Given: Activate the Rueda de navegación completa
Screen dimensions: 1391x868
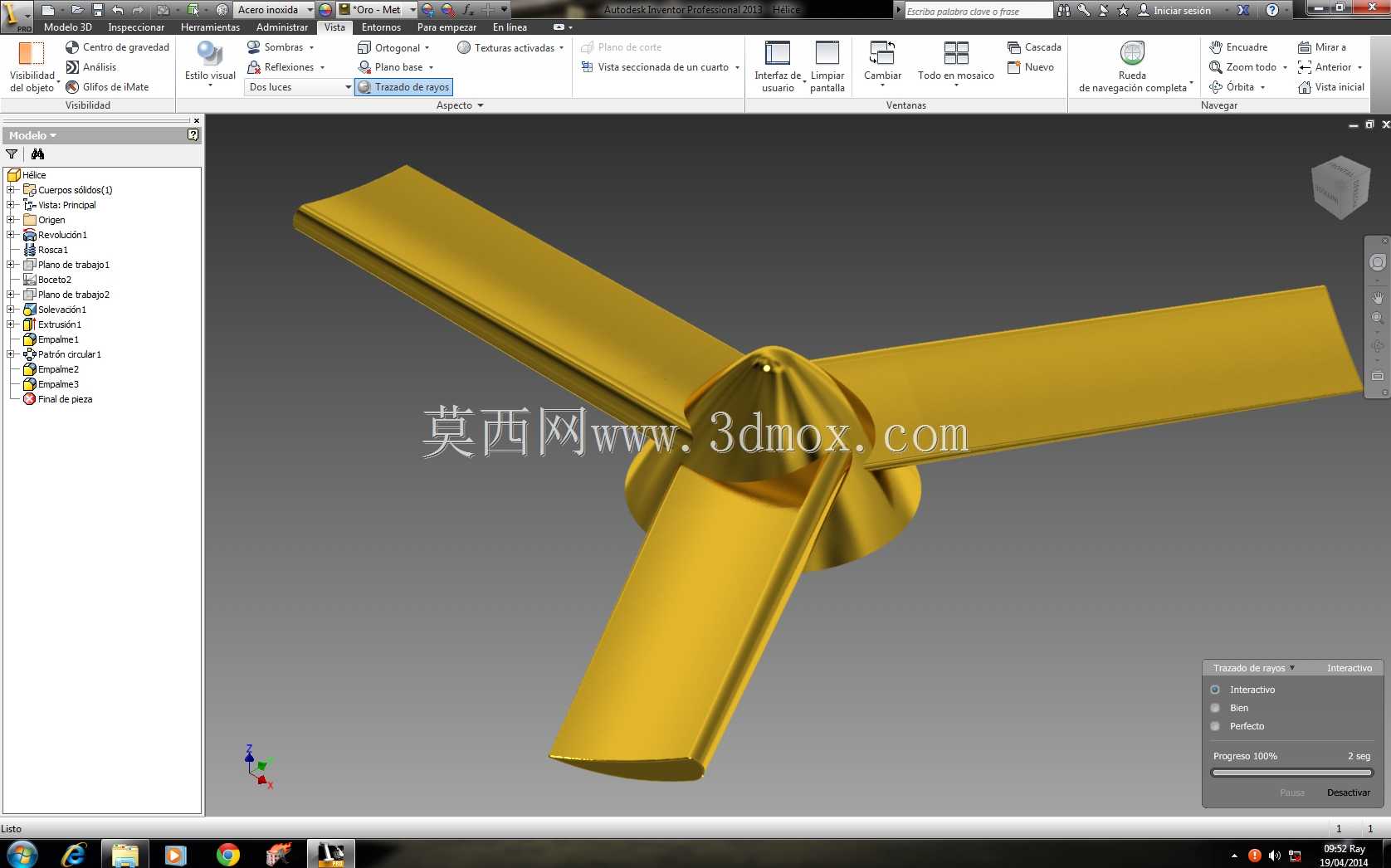Looking at the screenshot, I should click(x=1132, y=66).
